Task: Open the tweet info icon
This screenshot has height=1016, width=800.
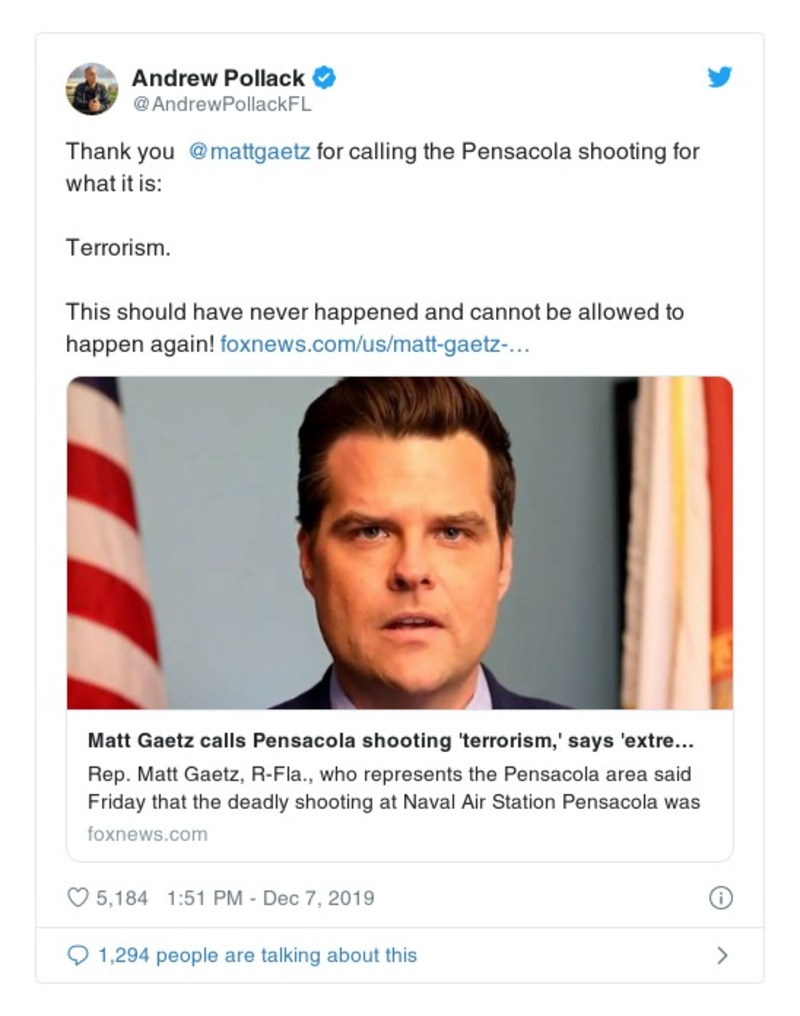Action: coord(720,897)
